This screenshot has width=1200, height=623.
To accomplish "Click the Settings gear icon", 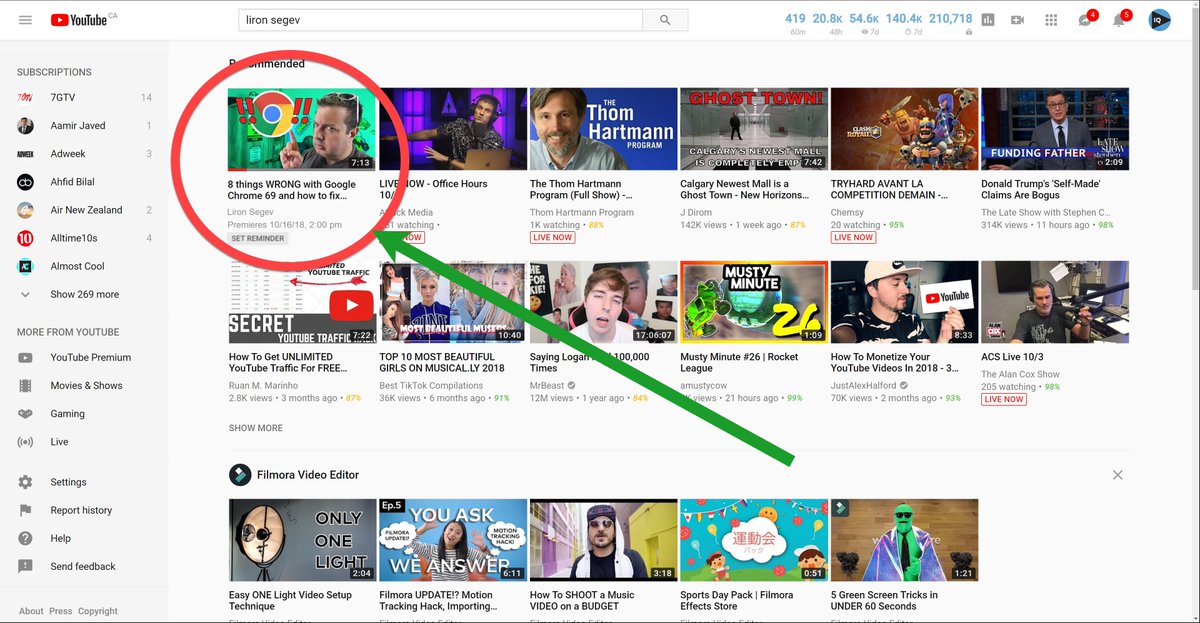I will 26,482.
